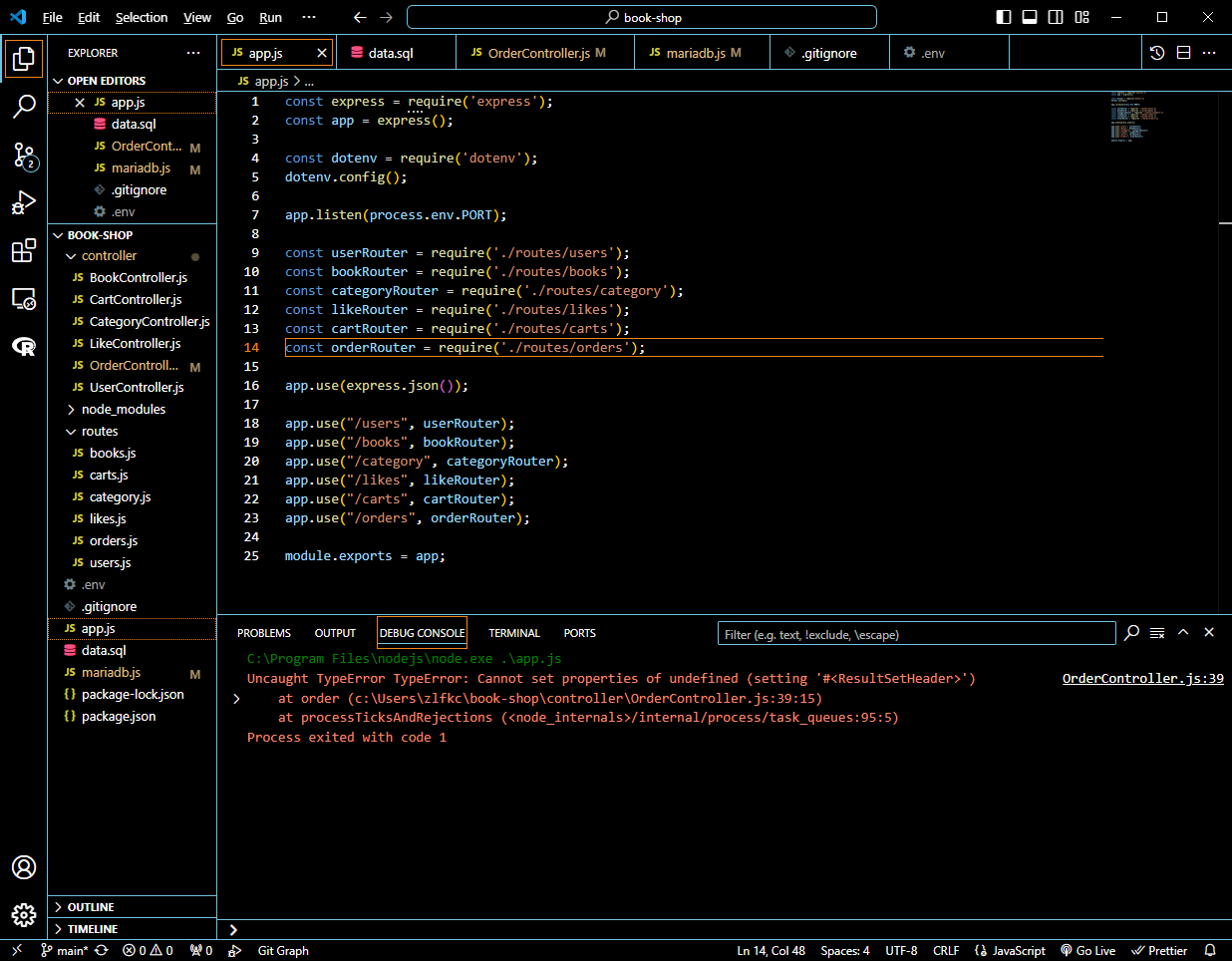Open Explorer Views and More Actions ellipsis
The height and width of the screenshot is (961, 1232).
click(193, 53)
